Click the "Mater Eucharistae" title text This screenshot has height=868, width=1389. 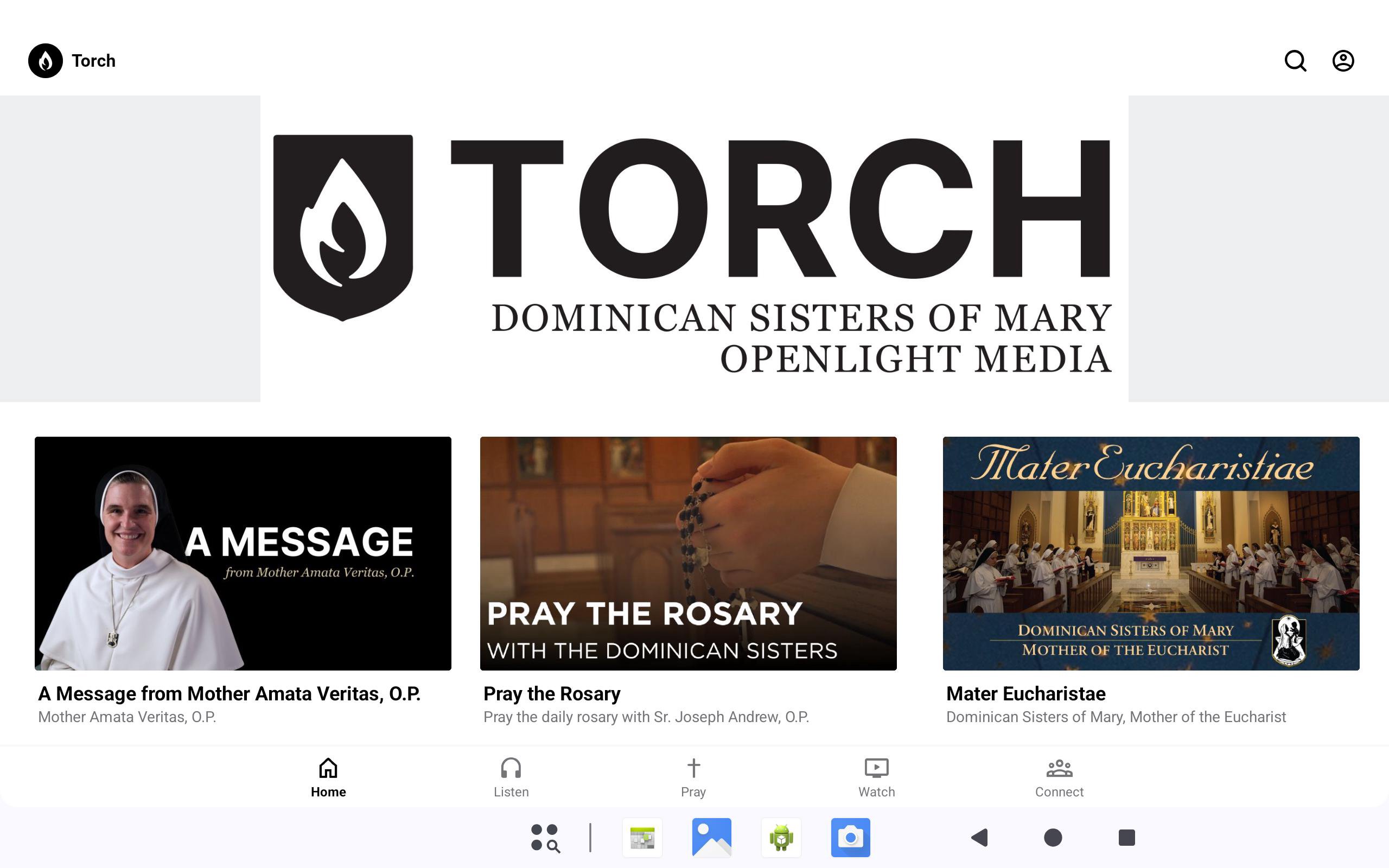[1025, 693]
